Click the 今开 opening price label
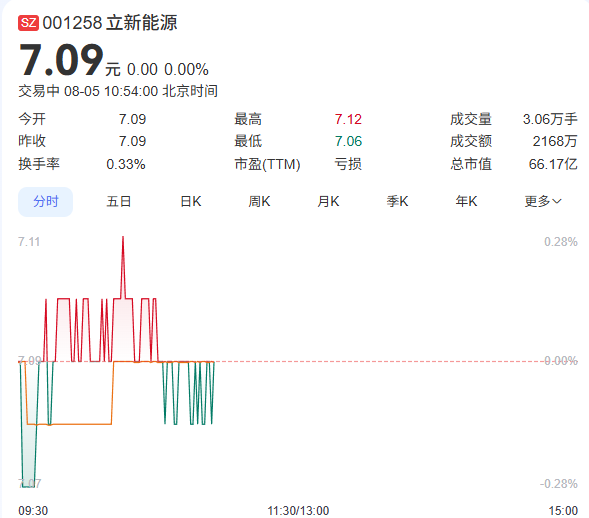 tap(32, 119)
